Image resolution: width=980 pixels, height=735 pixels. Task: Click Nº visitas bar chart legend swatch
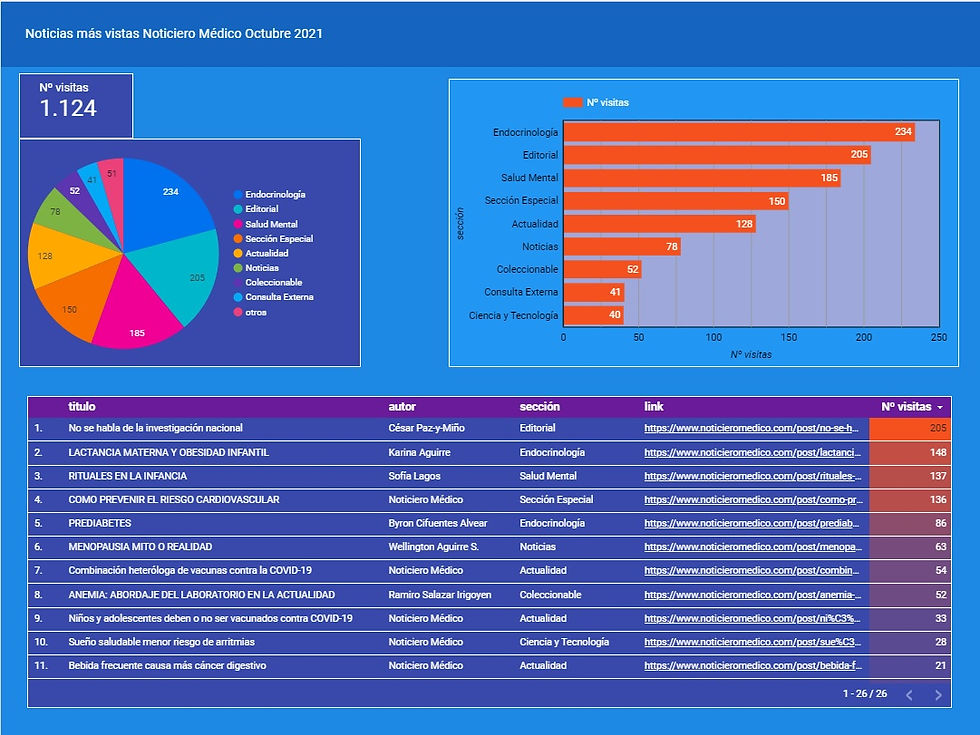click(x=572, y=102)
